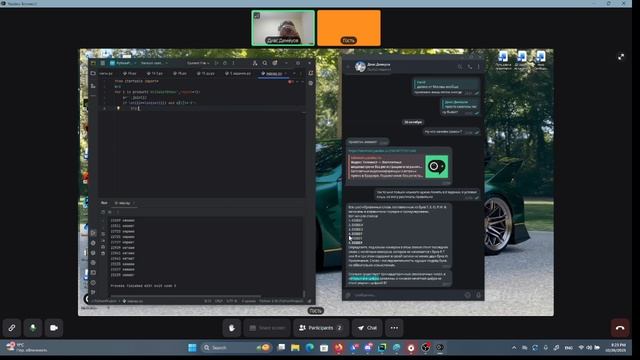Image resolution: width=640 pixels, height=360 pixels.
Task: Select the Run tool window title tab
Action: point(104,203)
